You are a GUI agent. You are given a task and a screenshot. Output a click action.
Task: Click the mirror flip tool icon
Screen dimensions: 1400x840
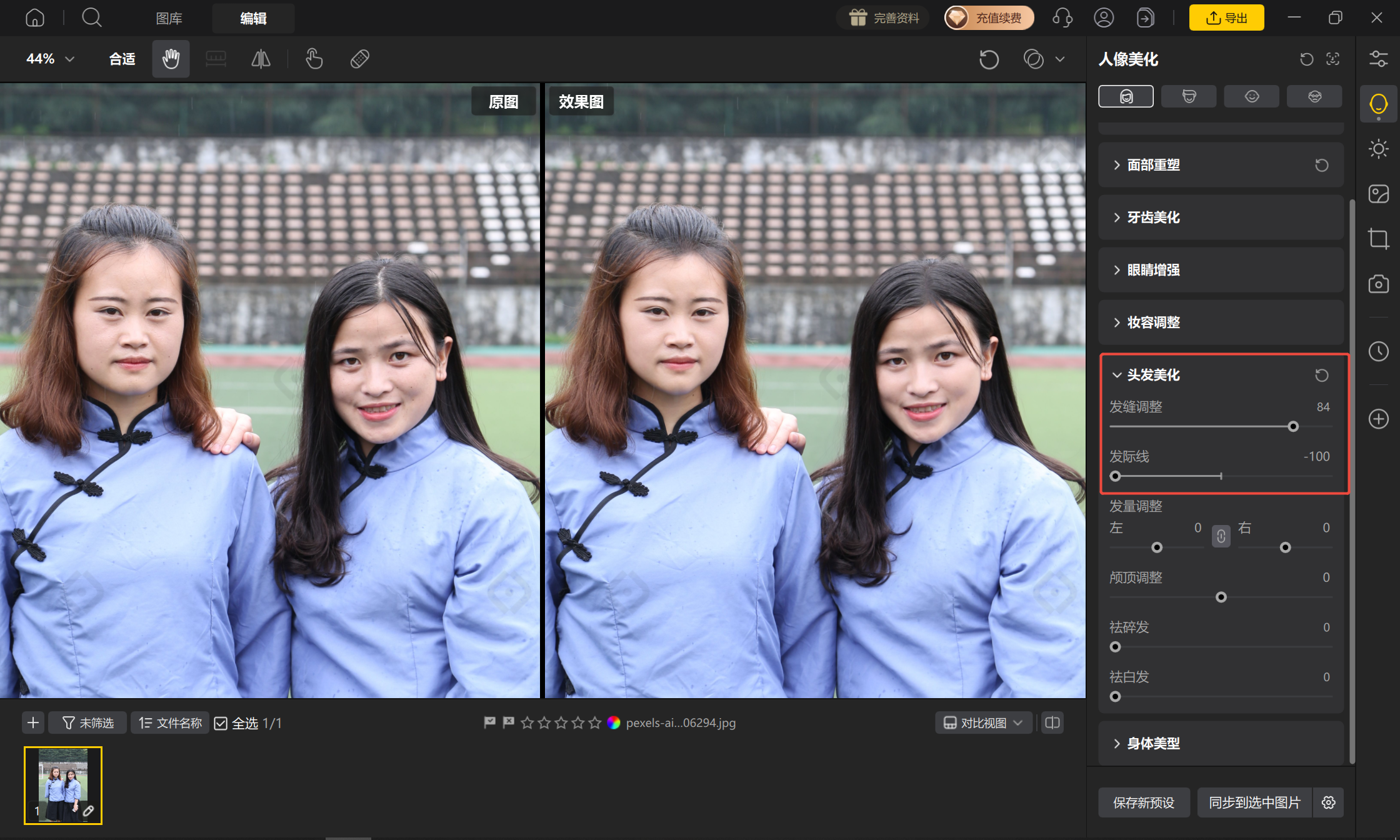point(261,59)
